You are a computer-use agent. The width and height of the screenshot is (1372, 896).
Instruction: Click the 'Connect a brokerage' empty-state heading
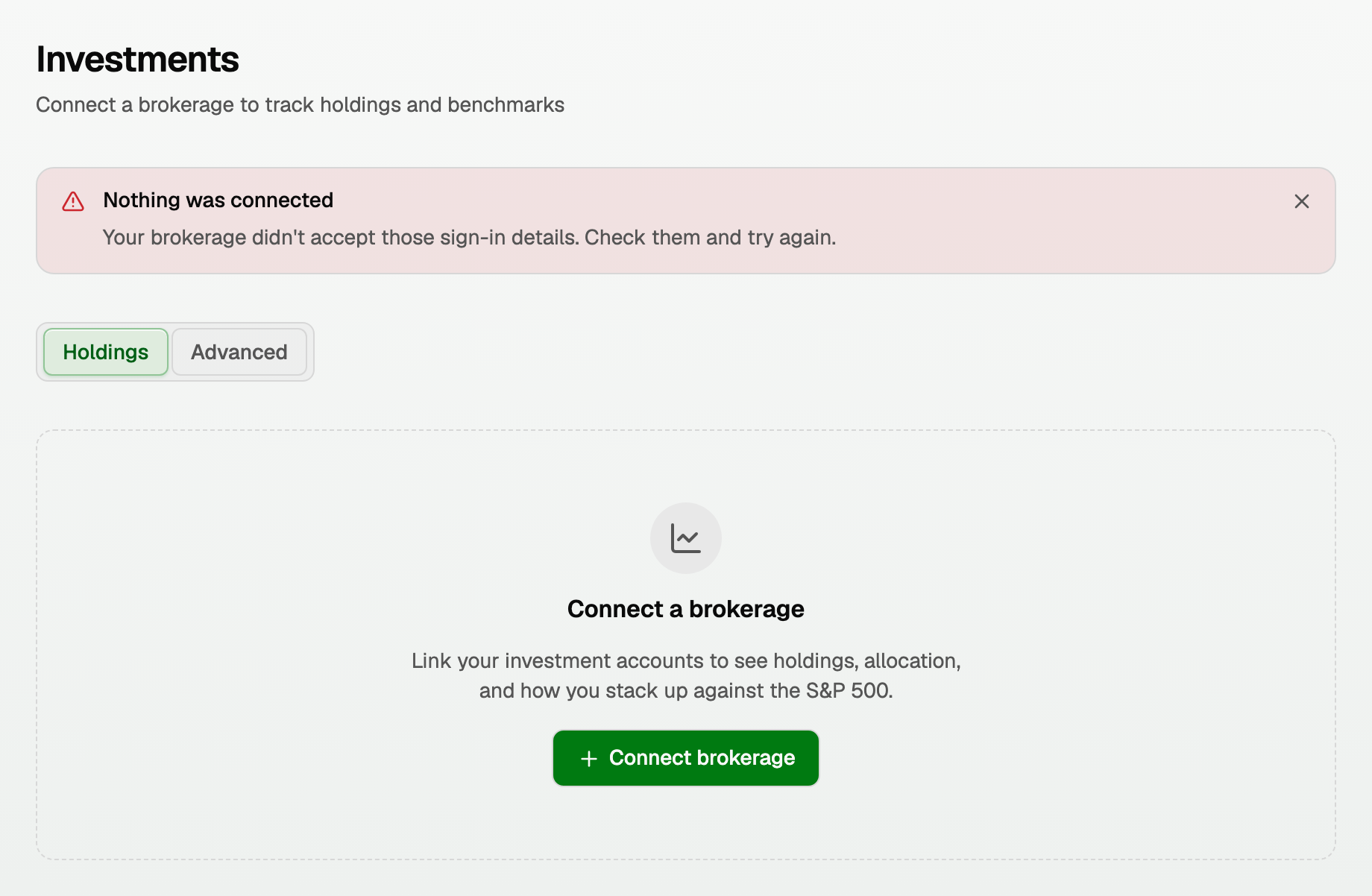685,609
